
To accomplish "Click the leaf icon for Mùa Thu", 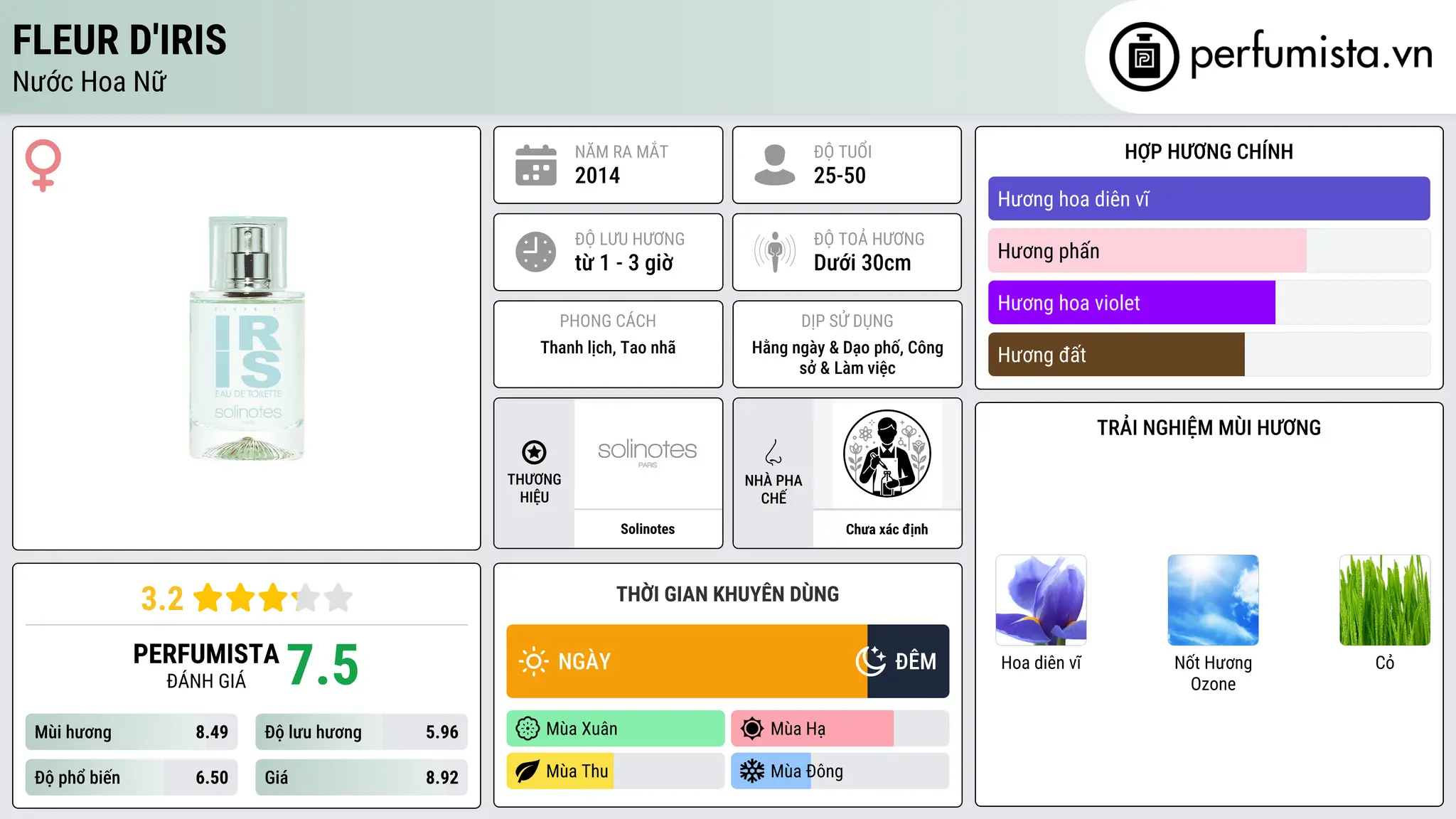I will pyautogui.click(x=528, y=771).
